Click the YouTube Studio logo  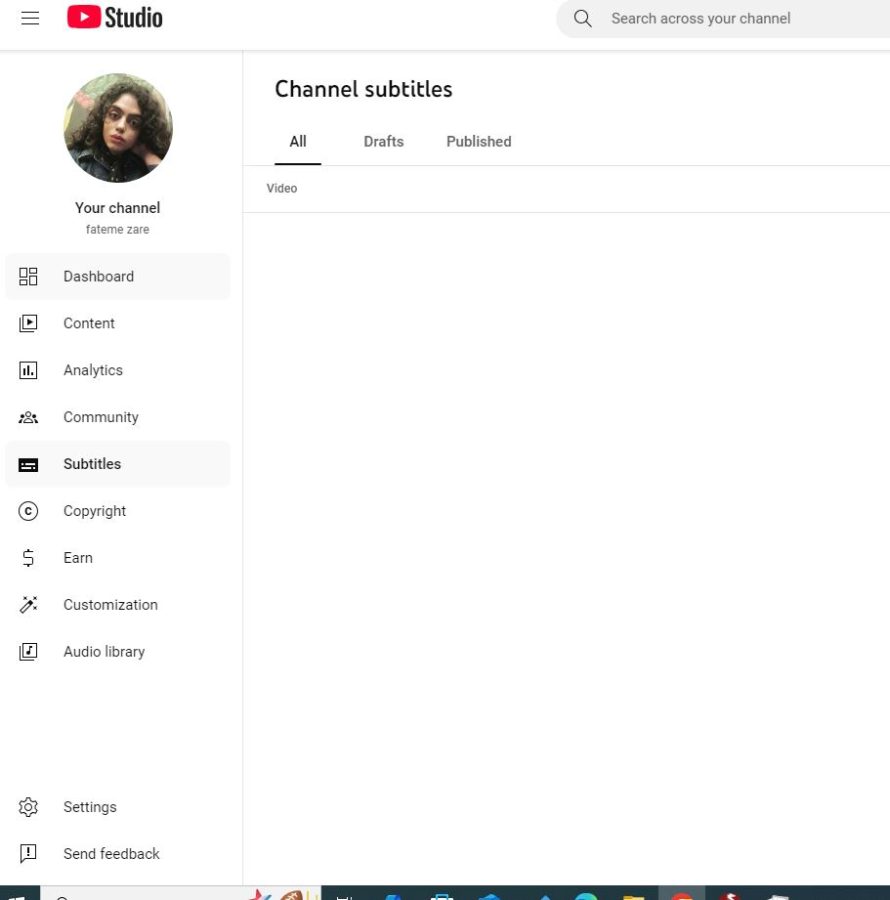(115, 17)
